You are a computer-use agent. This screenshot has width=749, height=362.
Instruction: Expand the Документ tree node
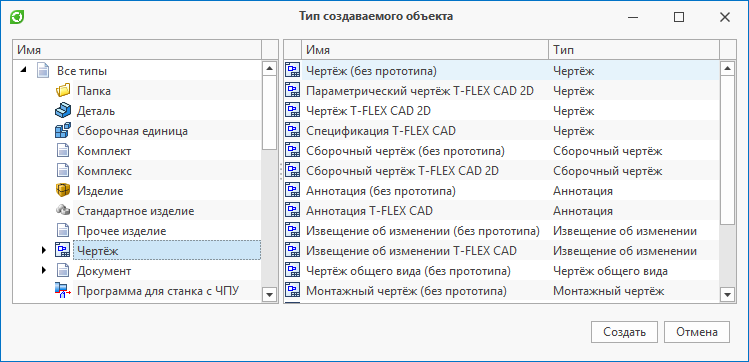pyautogui.click(x=44, y=270)
